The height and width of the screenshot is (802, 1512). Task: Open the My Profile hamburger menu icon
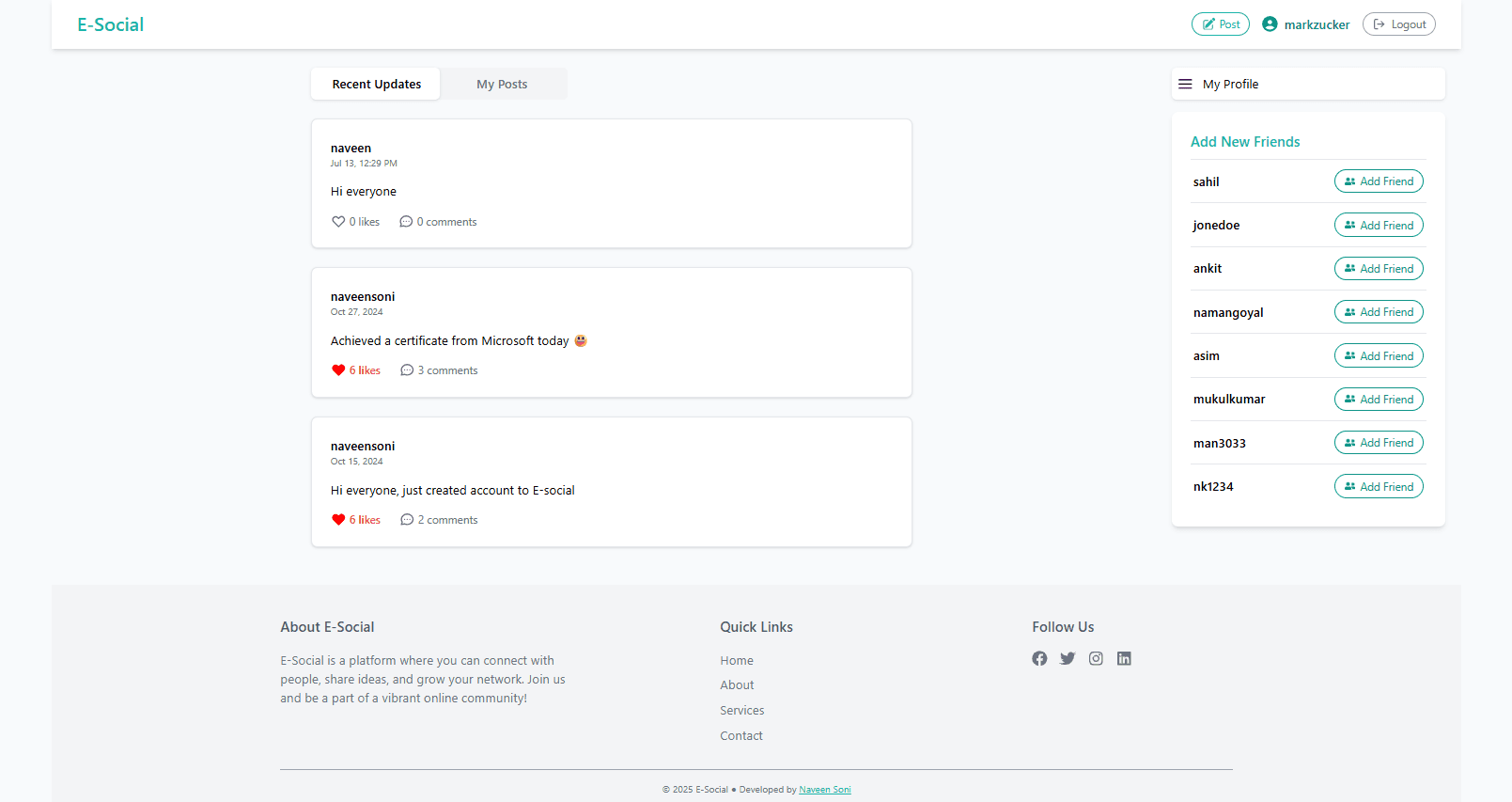pyautogui.click(x=1185, y=84)
